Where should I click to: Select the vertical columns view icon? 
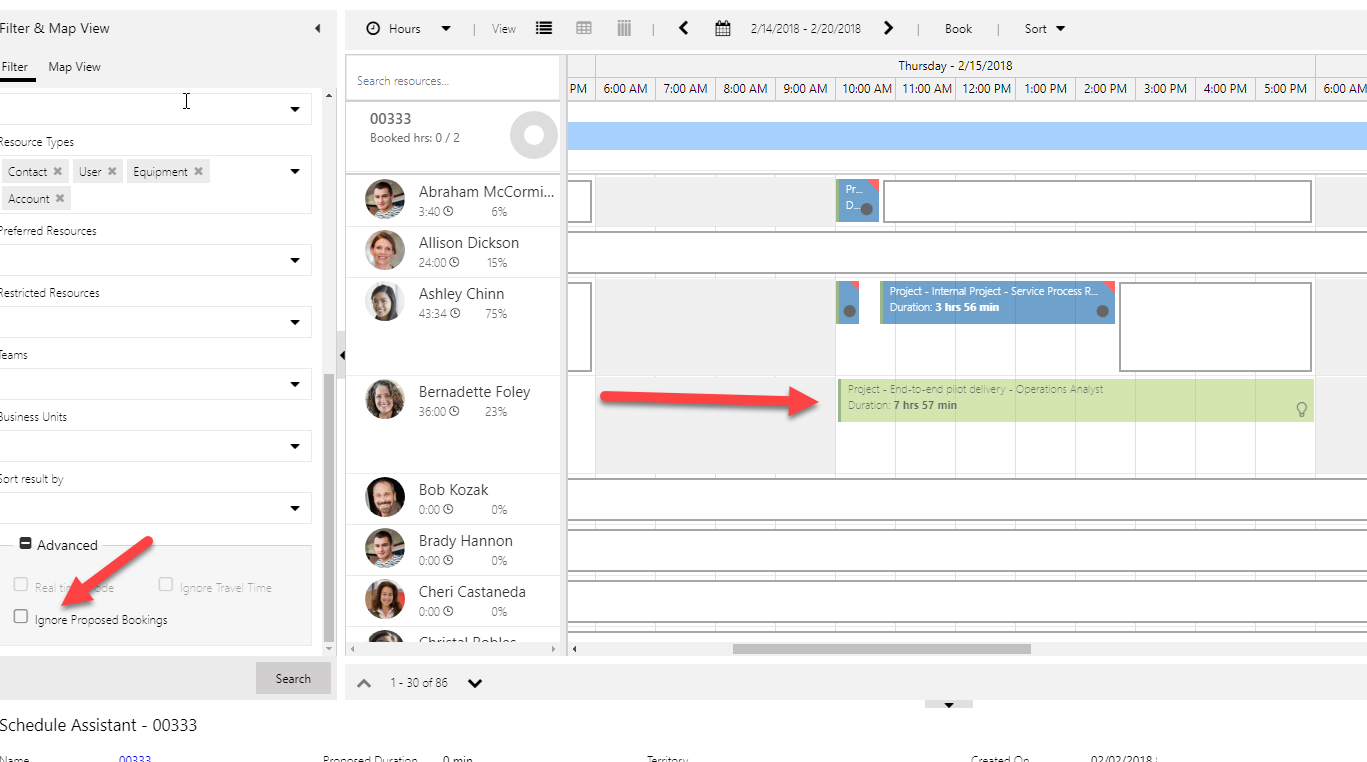click(624, 29)
